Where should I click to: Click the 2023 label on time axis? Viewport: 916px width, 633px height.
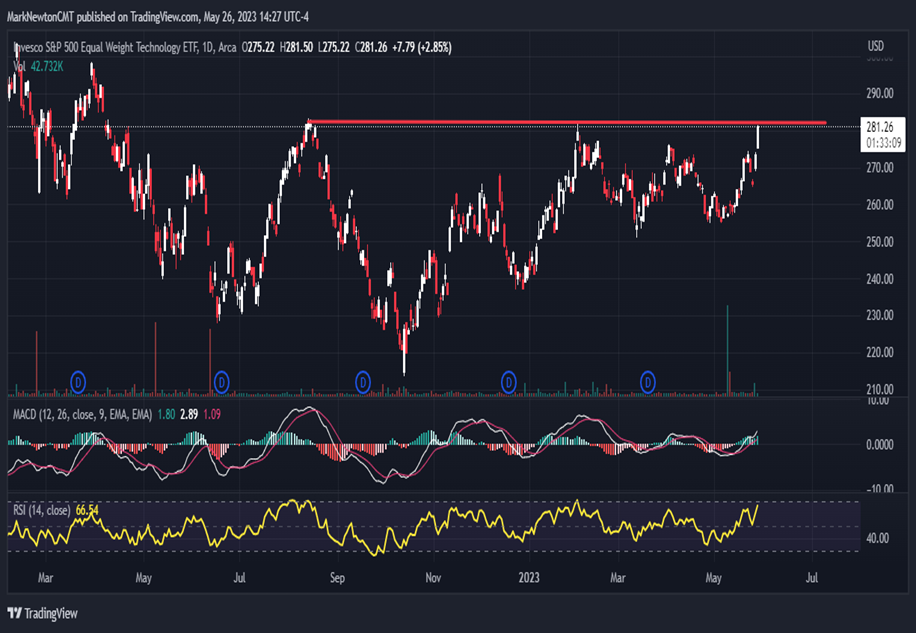coord(529,578)
